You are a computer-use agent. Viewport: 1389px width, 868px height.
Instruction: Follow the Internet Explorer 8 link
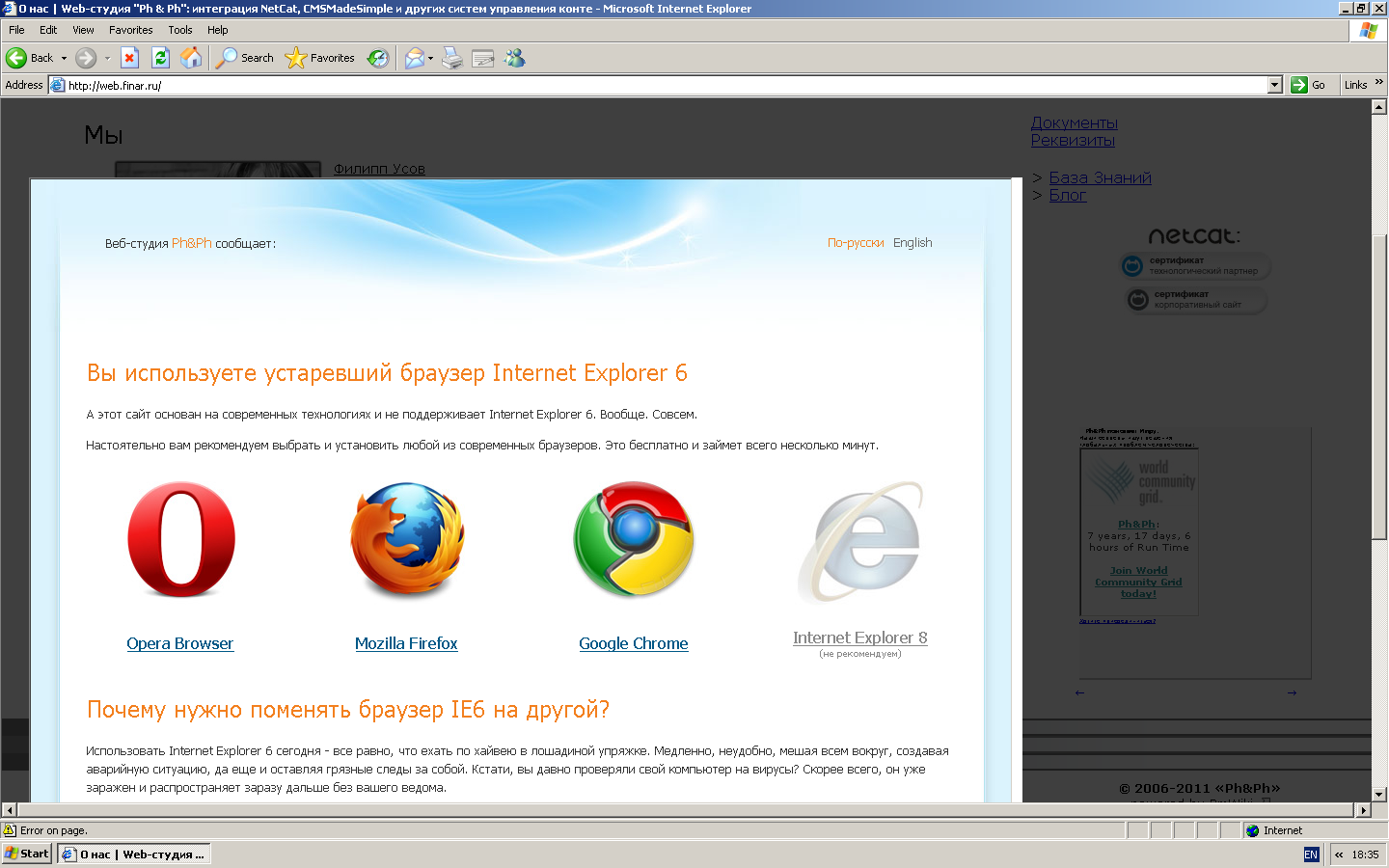[860, 637]
